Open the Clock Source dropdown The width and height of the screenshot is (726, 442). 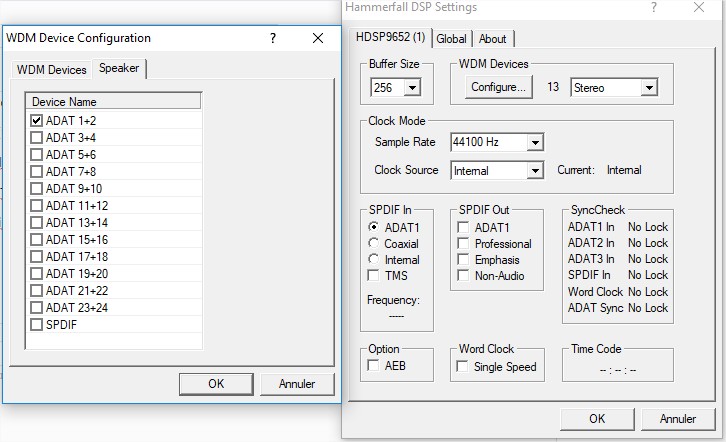[x=535, y=171]
